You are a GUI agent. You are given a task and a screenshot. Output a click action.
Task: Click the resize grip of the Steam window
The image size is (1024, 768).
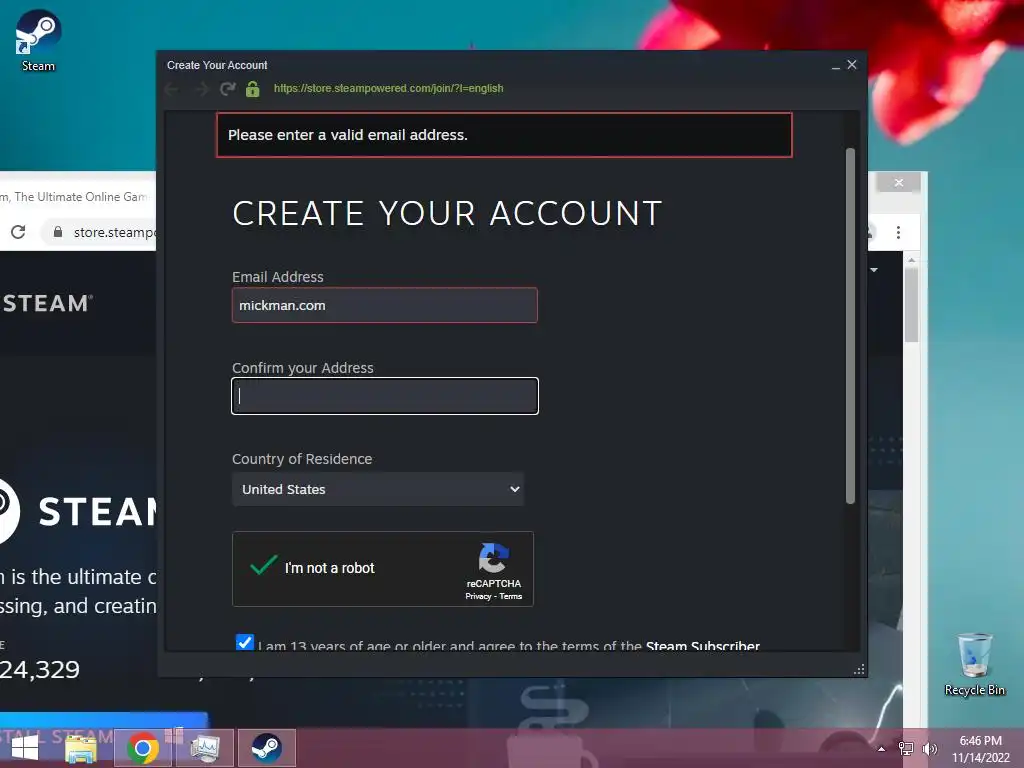click(859, 669)
